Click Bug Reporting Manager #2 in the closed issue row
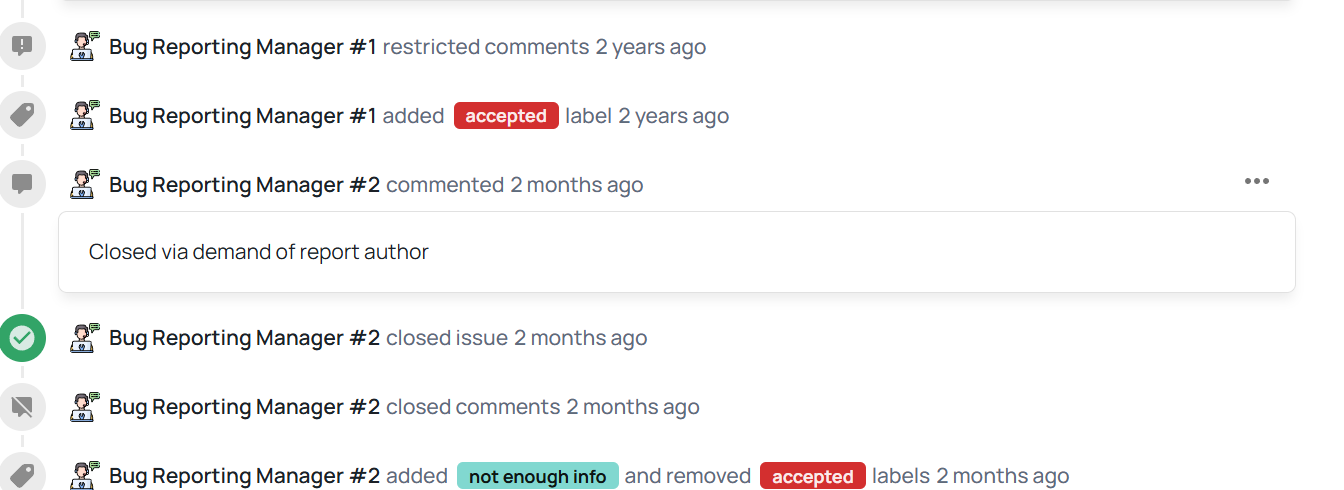1344x490 pixels. pos(244,338)
